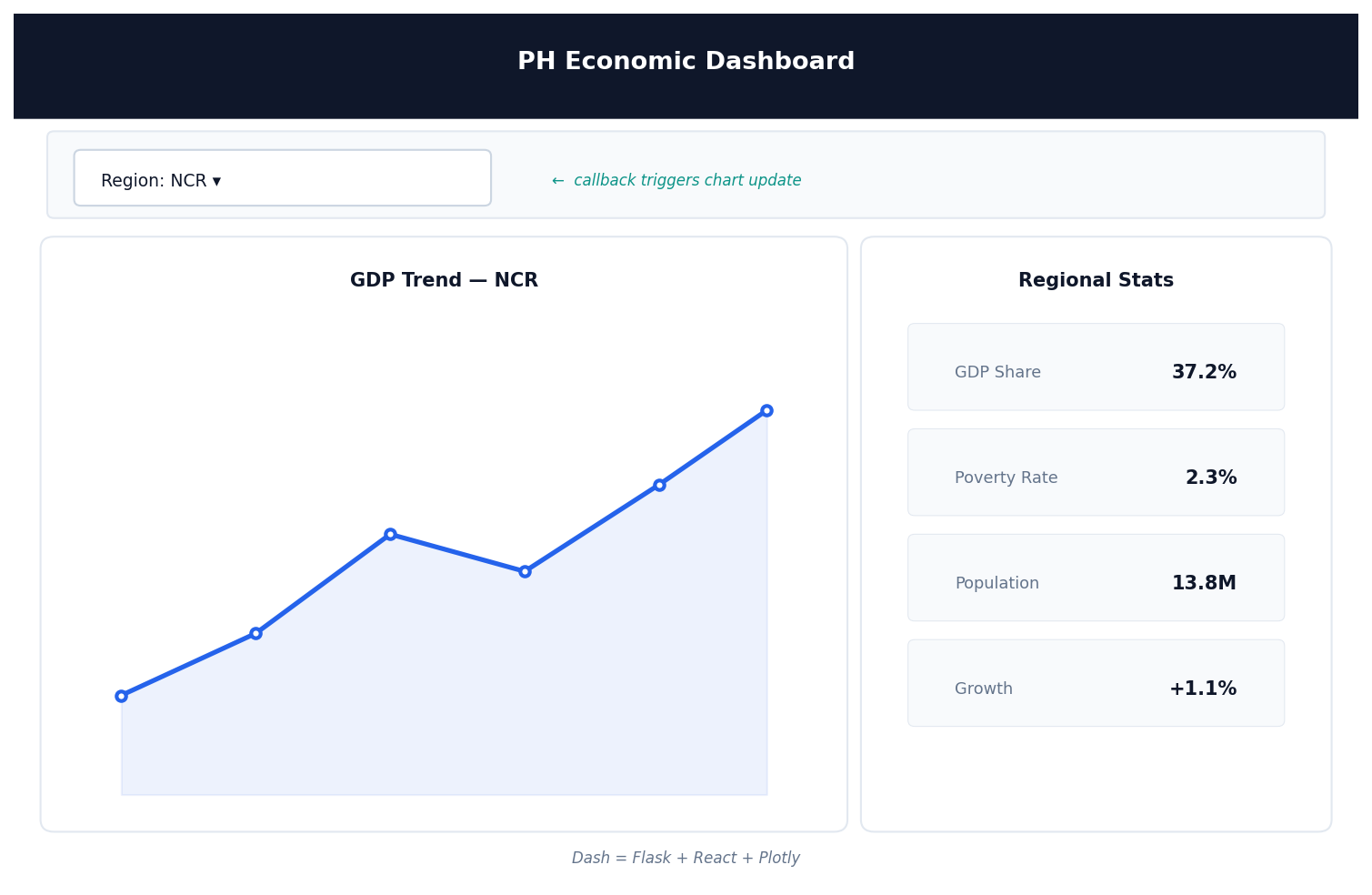Select the first data point on GDP chart
The image size is (1372, 895).
click(x=122, y=695)
